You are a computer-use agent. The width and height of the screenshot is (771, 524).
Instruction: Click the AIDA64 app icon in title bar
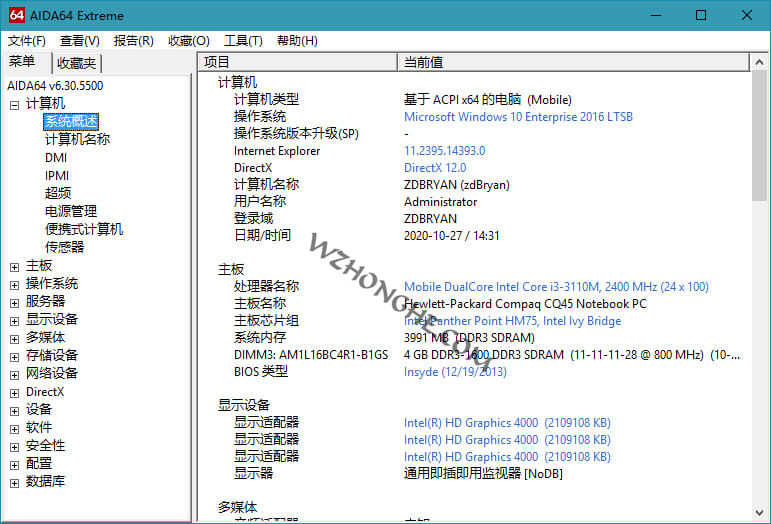(16, 15)
